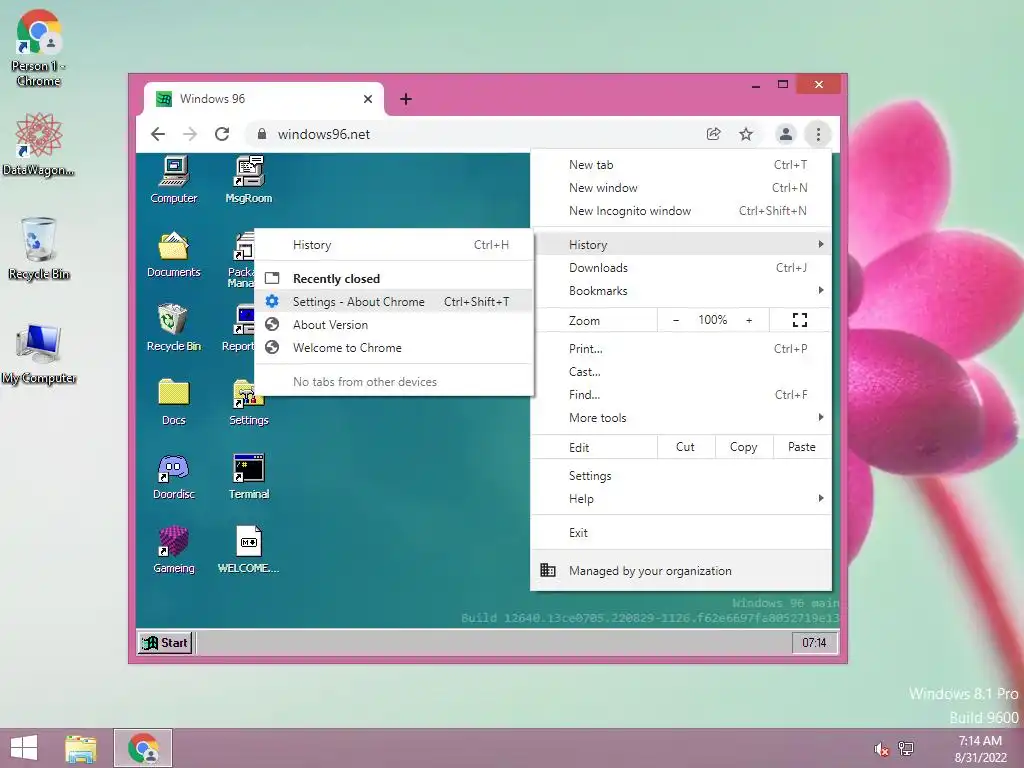The image size is (1024, 768).
Task: Select Print... in the menu
Action: 681,349
